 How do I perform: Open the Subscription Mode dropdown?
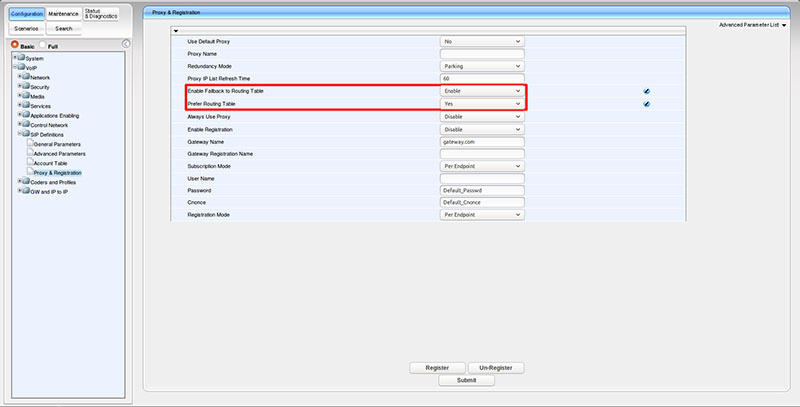482,166
